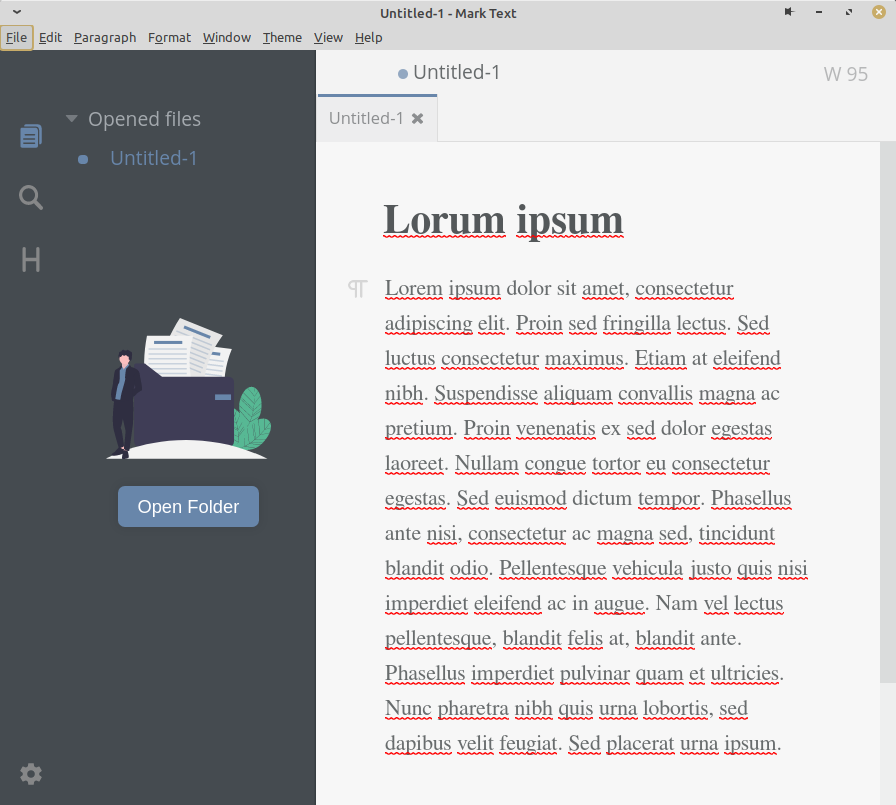The image size is (896, 805).
Task: Show the table of contents via H icon
Action: [x=30, y=259]
